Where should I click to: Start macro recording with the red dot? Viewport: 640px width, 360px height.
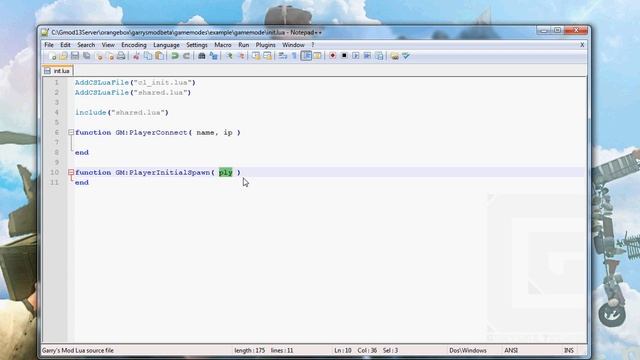(x=333, y=56)
